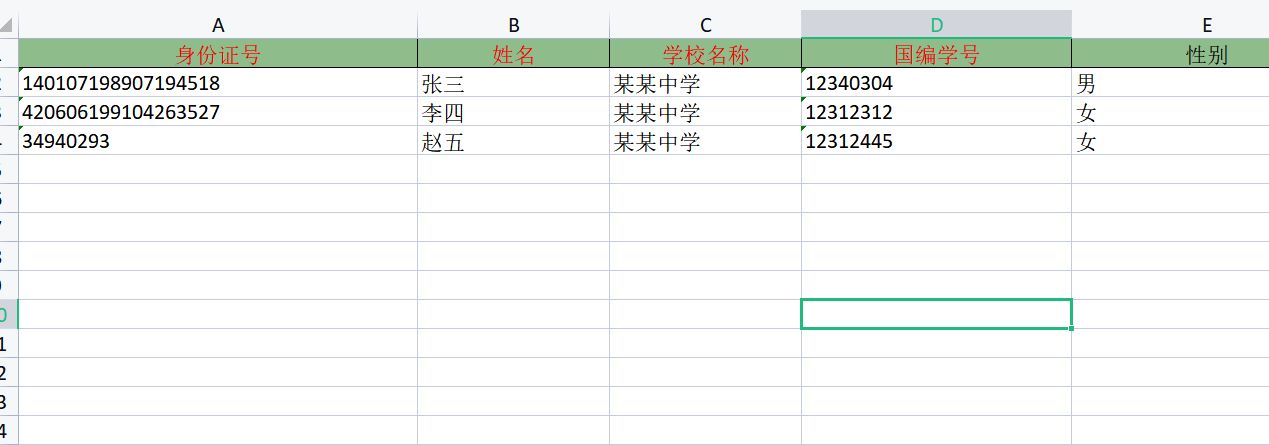The width and height of the screenshot is (1269, 445).
Task: Click the 身份证号 header cell
Action: [218, 54]
